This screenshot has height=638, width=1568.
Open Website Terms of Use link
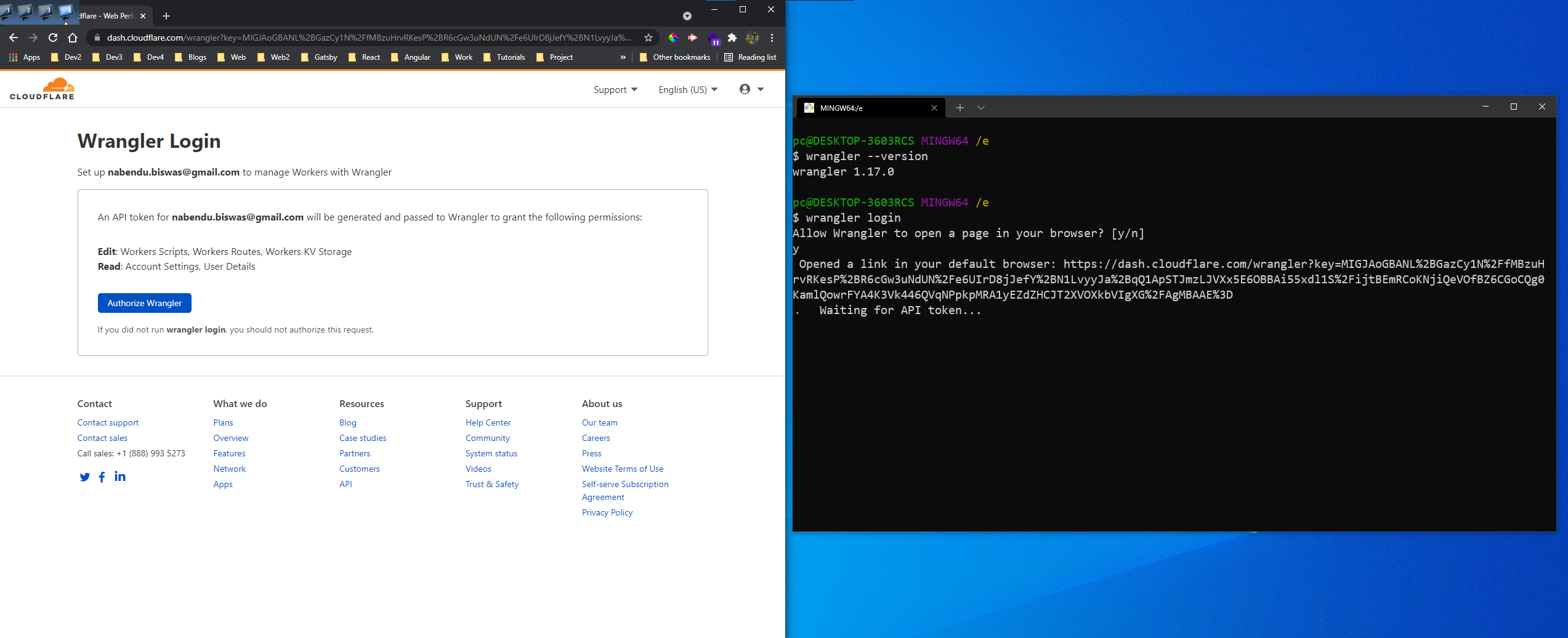(x=623, y=469)
